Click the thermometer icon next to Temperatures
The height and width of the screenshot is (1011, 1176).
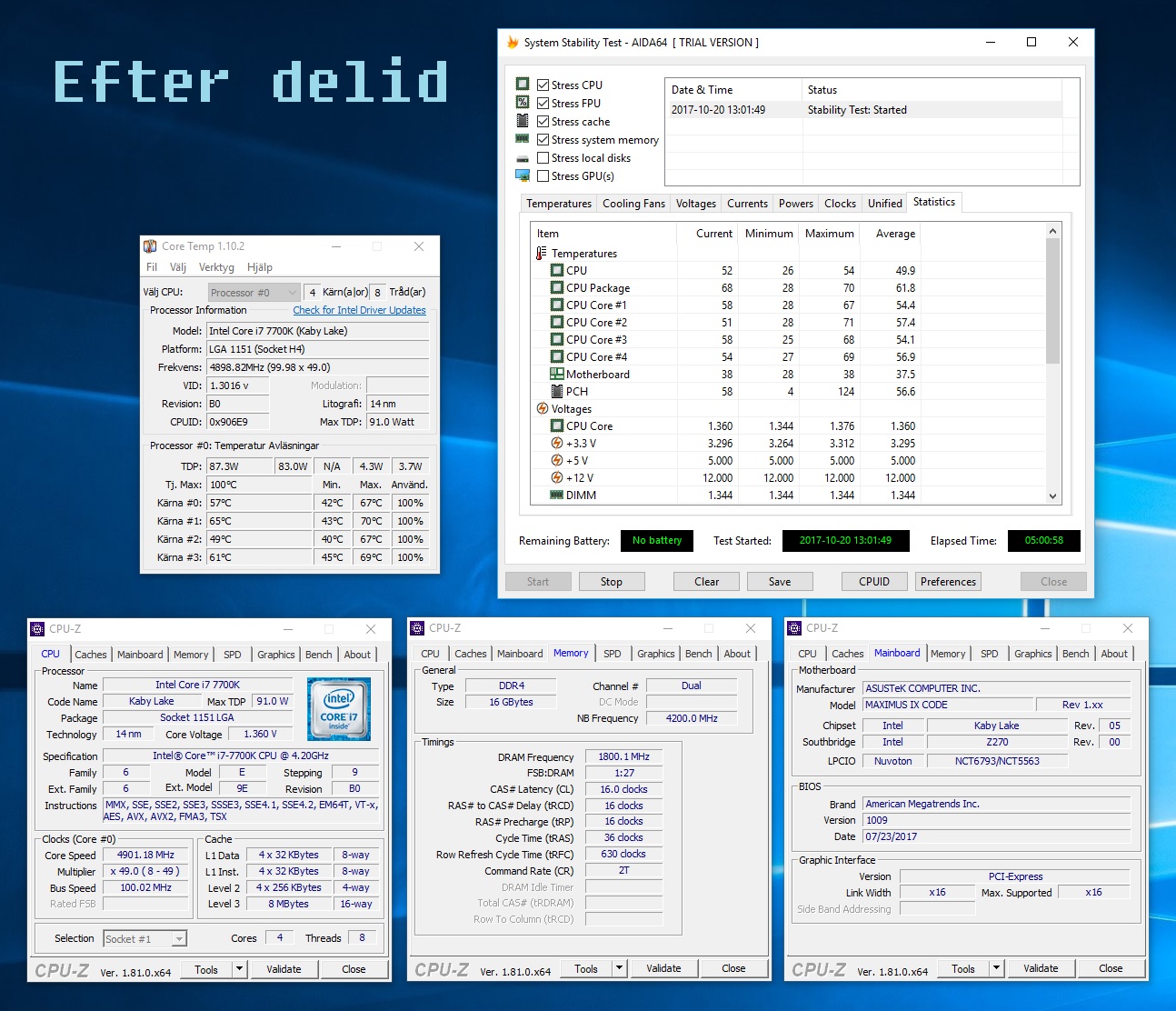point(542,253)
